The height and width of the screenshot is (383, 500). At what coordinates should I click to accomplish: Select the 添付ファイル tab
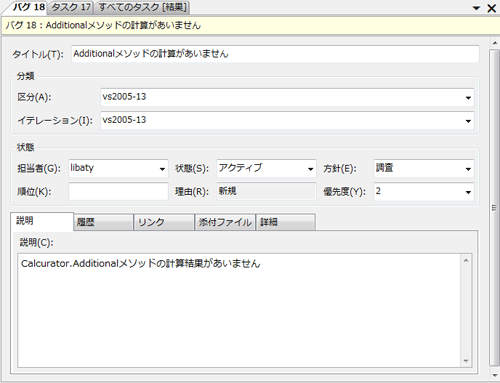(x=225, y=222)
